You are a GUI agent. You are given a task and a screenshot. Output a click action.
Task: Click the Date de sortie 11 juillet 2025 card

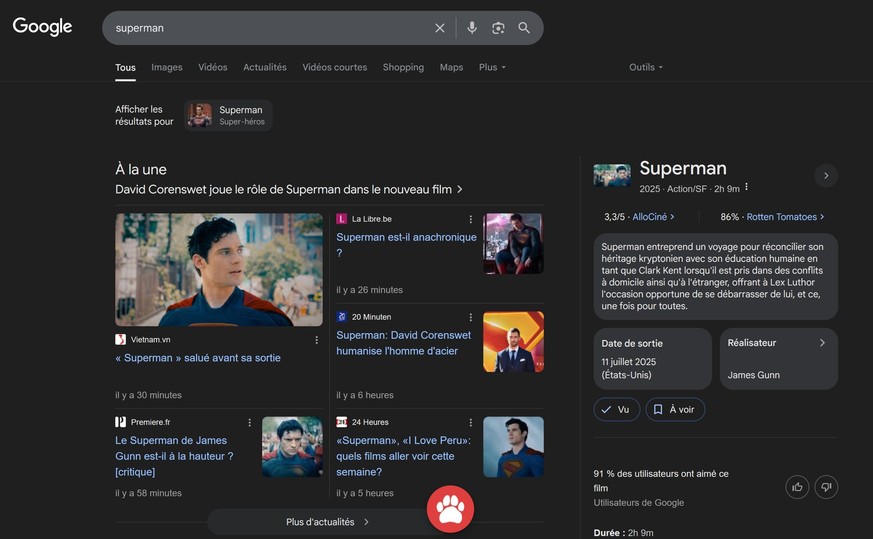(653, 359)
